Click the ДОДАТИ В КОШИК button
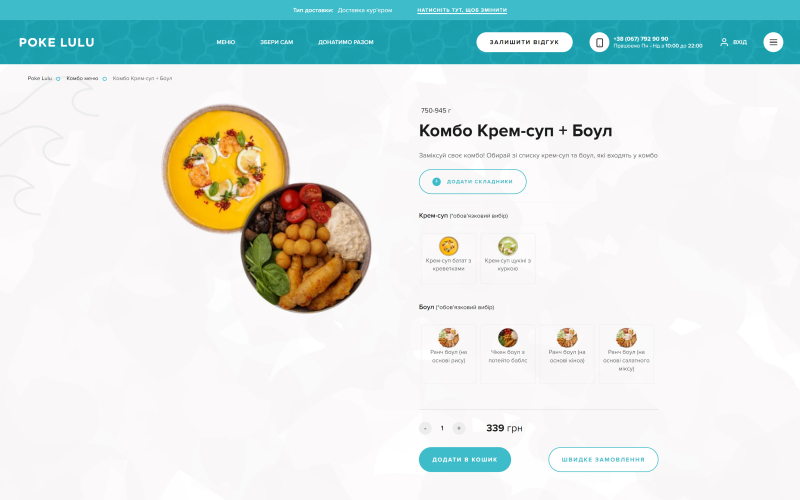The width and height of the screenshot is (800, 500). [x=465, y=459]
